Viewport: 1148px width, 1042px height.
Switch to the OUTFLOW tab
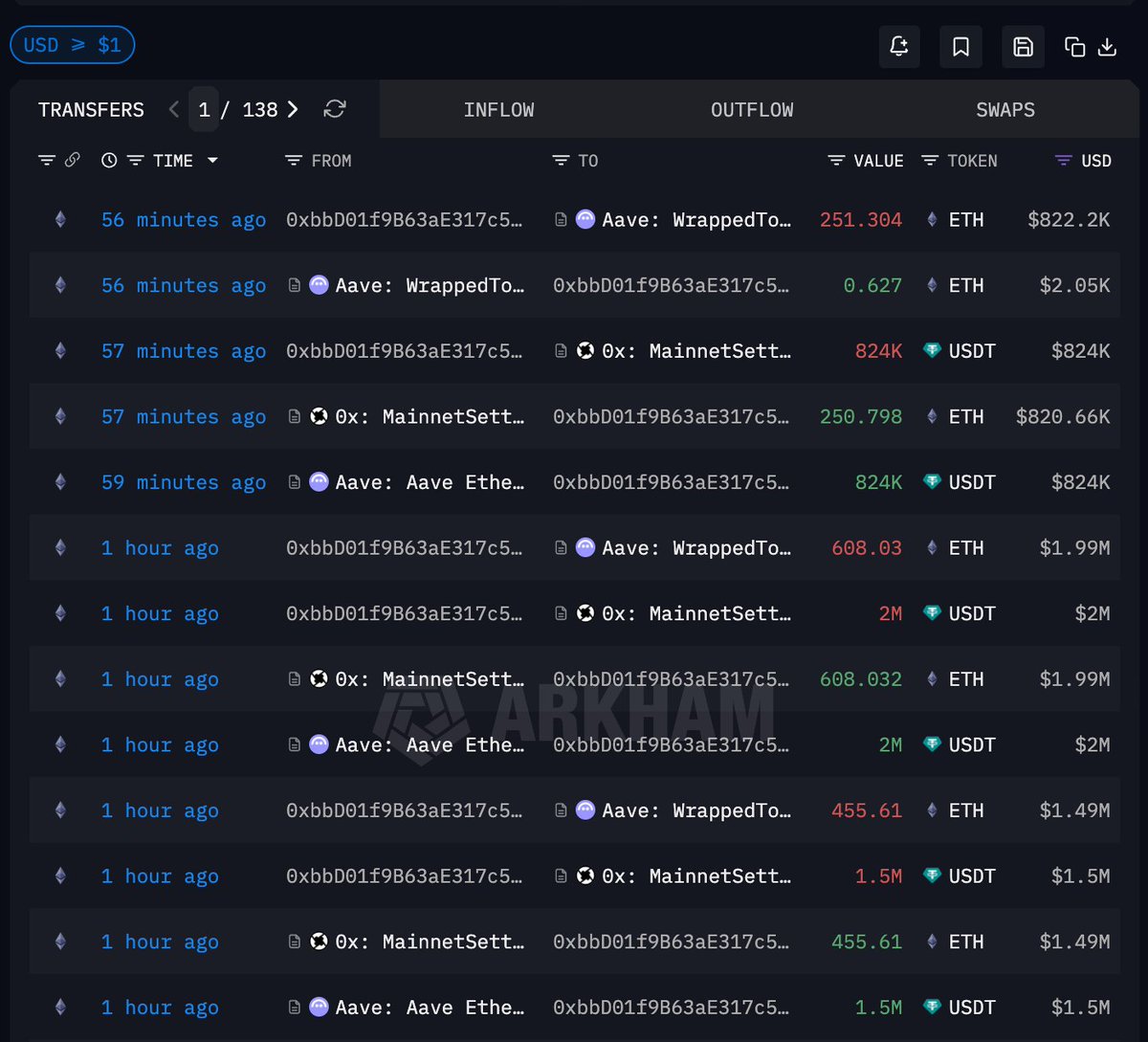tap(752, 110)
